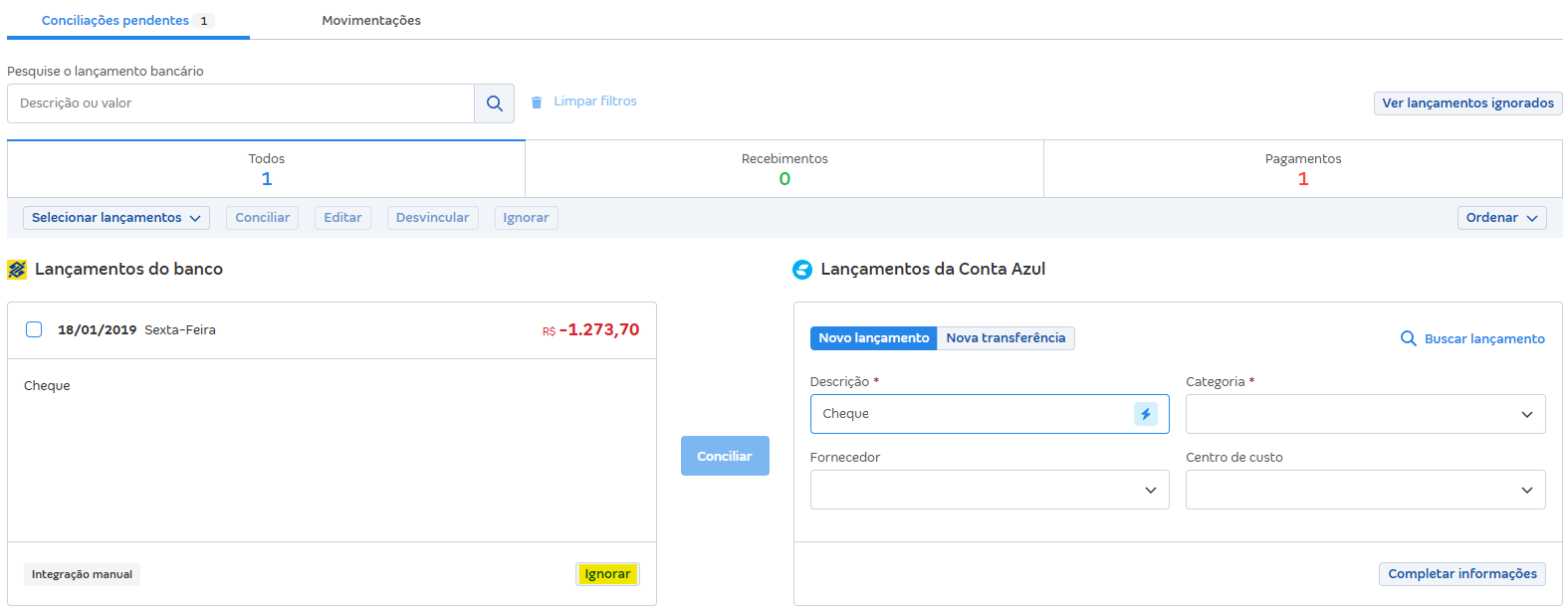The image size is (1568, 613).
Task: Open the Centro de custo dropdown
Action: coord(1364,490)
